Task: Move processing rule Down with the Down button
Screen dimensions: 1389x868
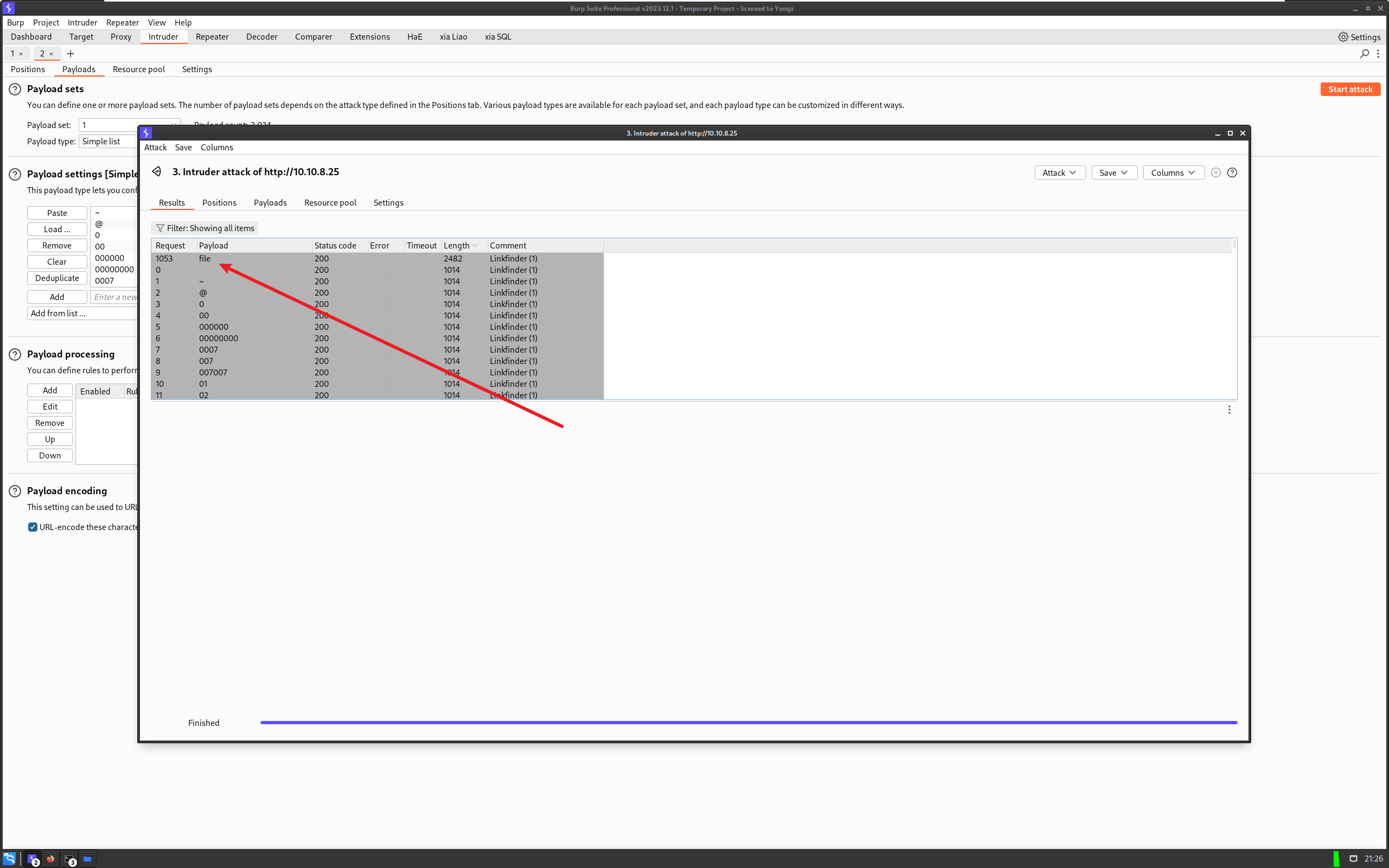Action: point(50,456)
